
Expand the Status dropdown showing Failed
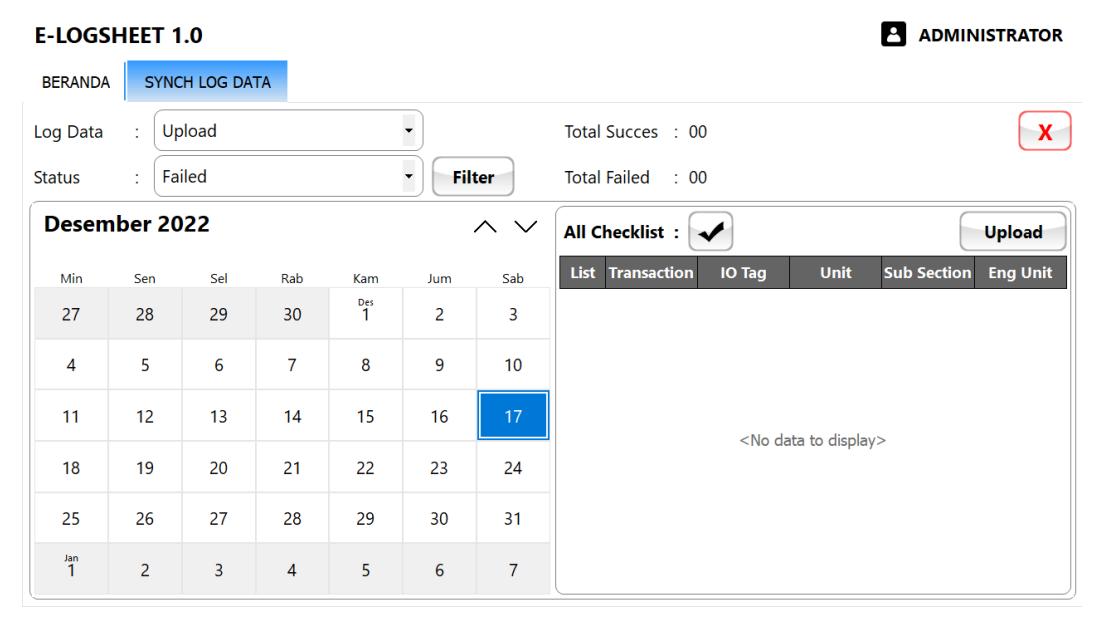(x=288, y=176)
